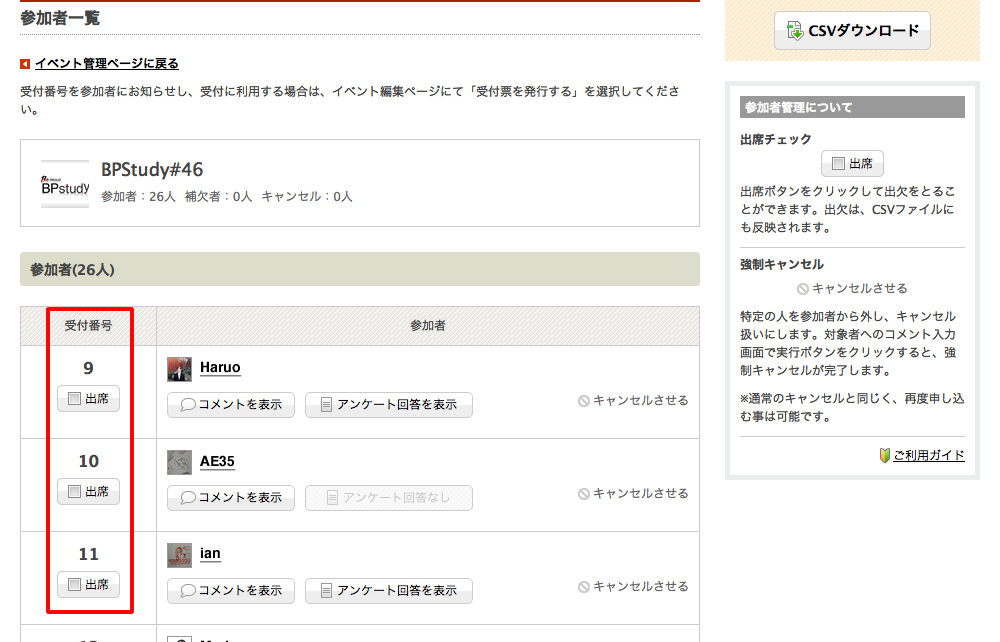Click the cancel circle icon in AE35's row
The width and height of the screenshot is (1000, 642).
coord(584,494)
